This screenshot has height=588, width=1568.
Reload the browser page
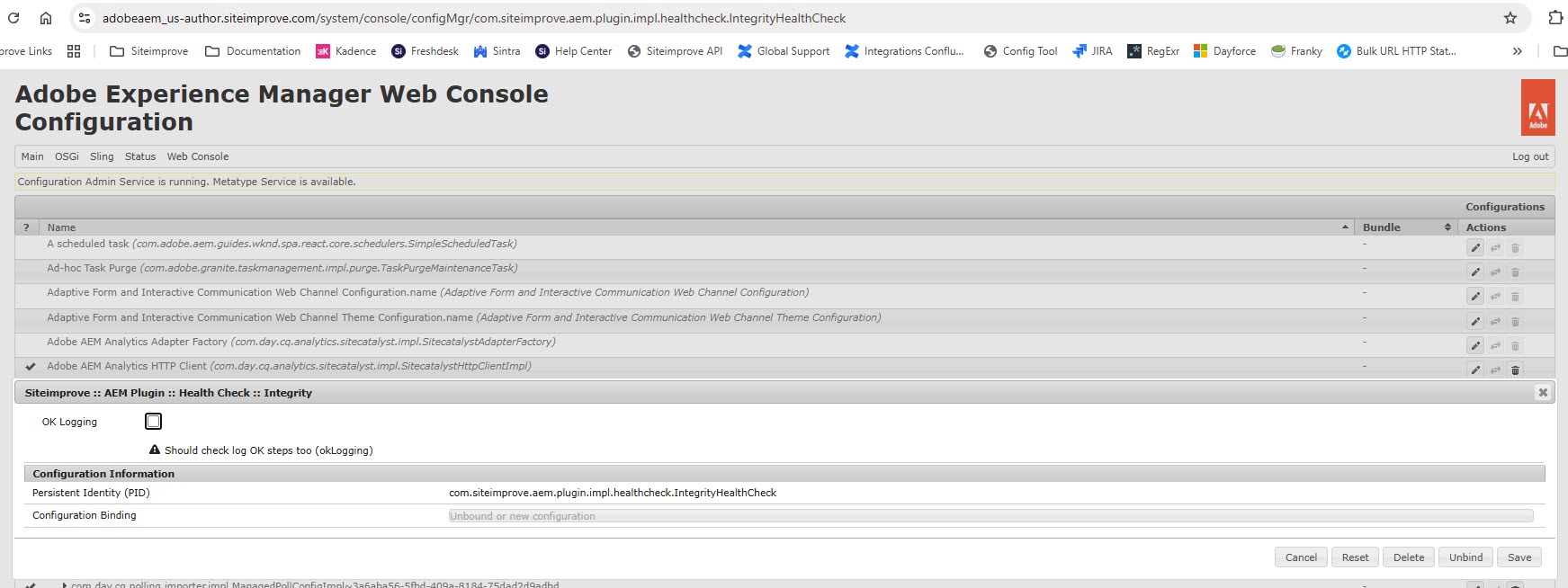pyautogui.click(x=13, y=18)
